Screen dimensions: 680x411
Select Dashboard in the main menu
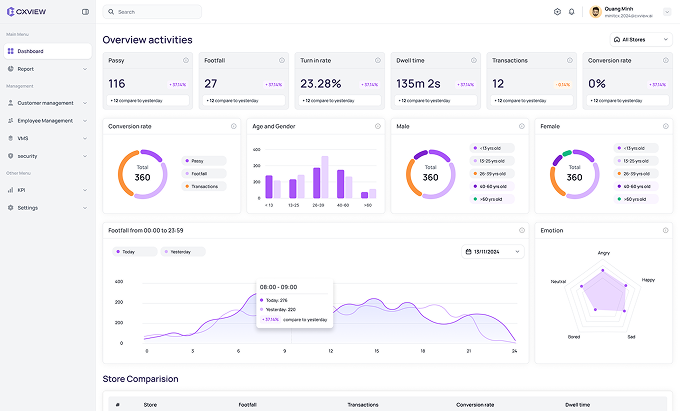pyautogui.click(x=30, y=50)
